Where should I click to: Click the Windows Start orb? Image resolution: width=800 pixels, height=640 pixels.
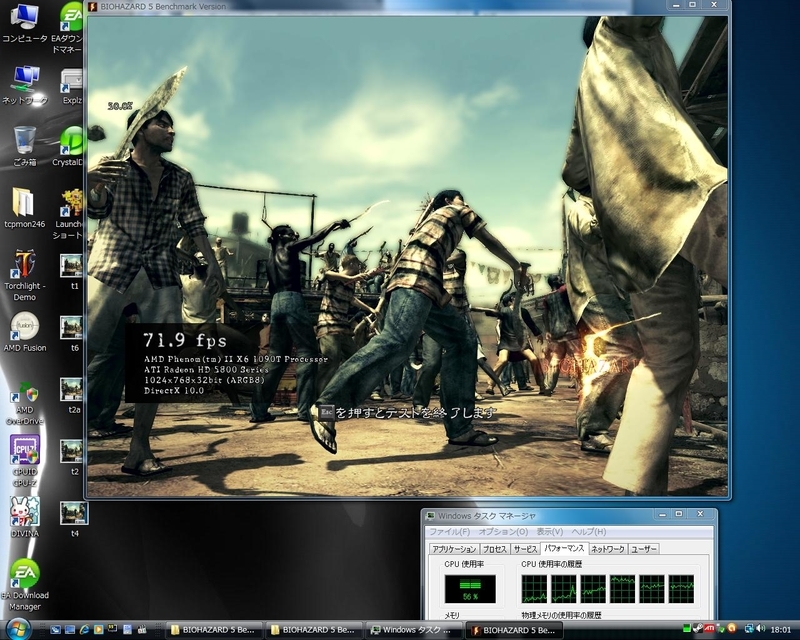pos(18,629)
